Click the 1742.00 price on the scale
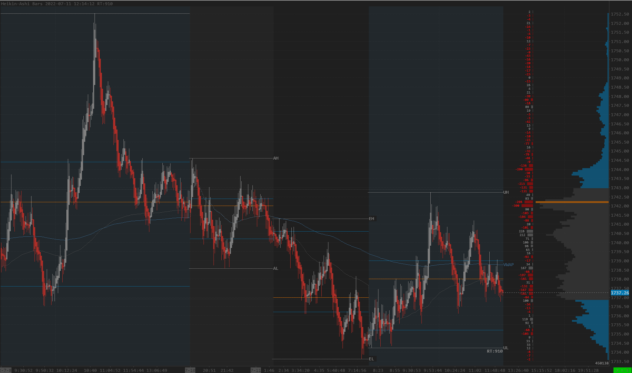 (620, 206)
